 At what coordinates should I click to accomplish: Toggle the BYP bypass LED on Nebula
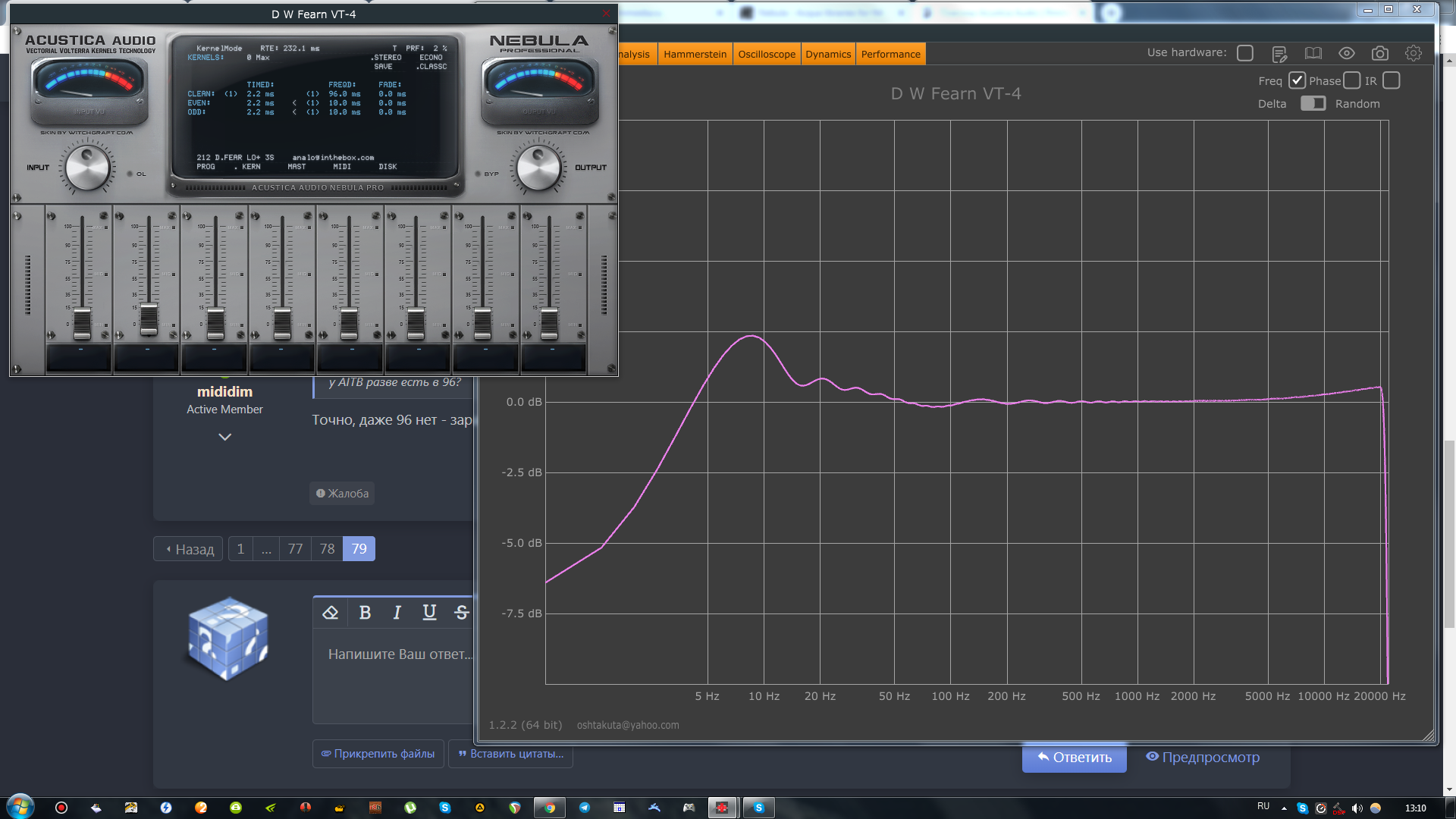pos(478,174)
